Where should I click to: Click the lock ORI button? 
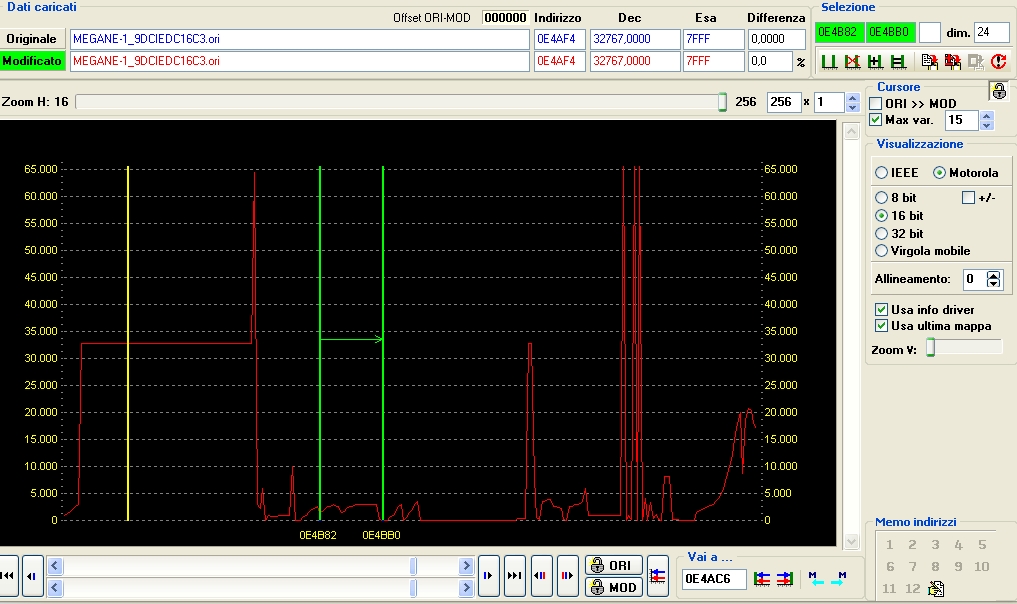[614, 565]
